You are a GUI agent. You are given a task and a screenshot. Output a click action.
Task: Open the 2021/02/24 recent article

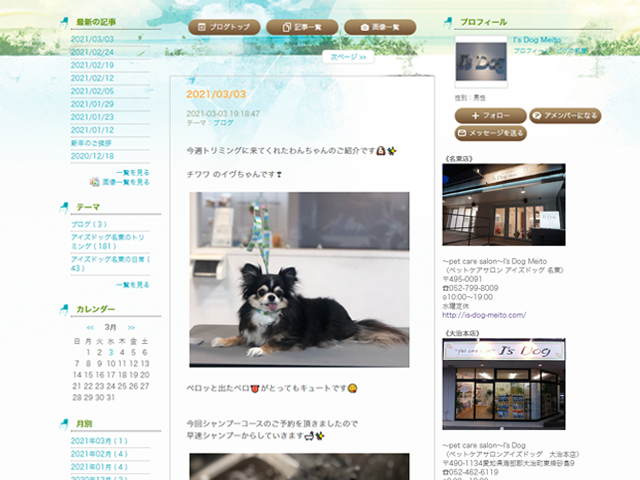click(92, 52)
